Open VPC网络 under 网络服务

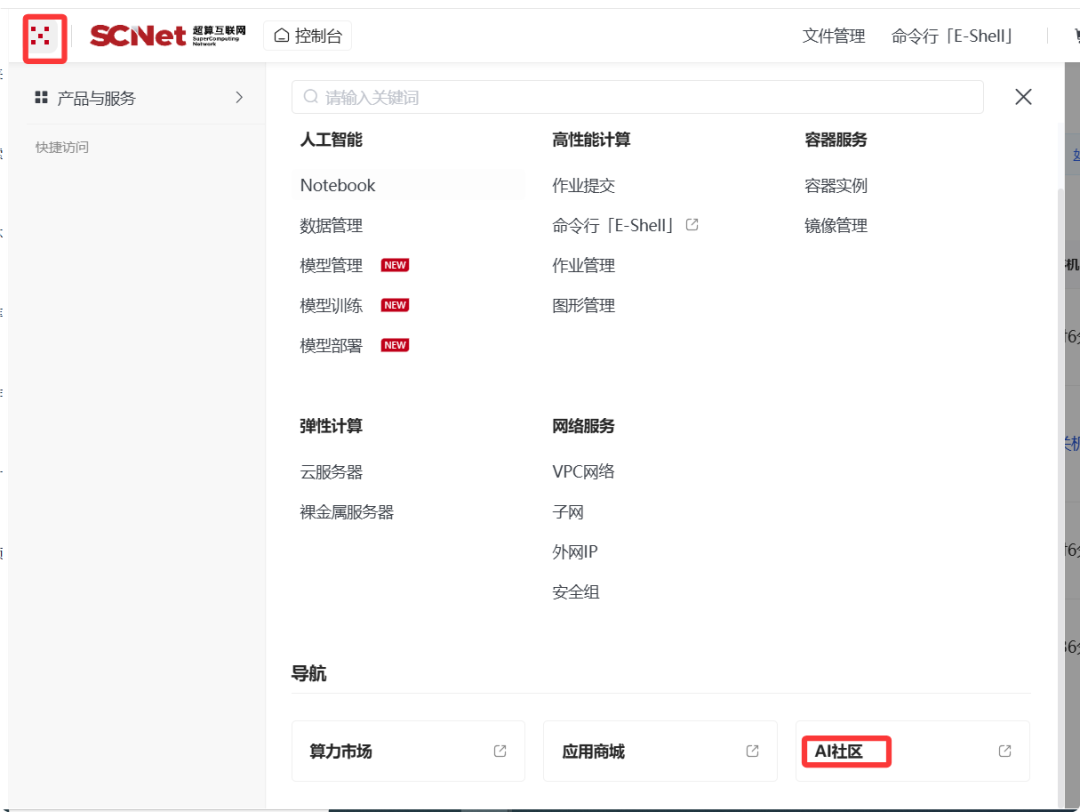[x=583, y=472]
